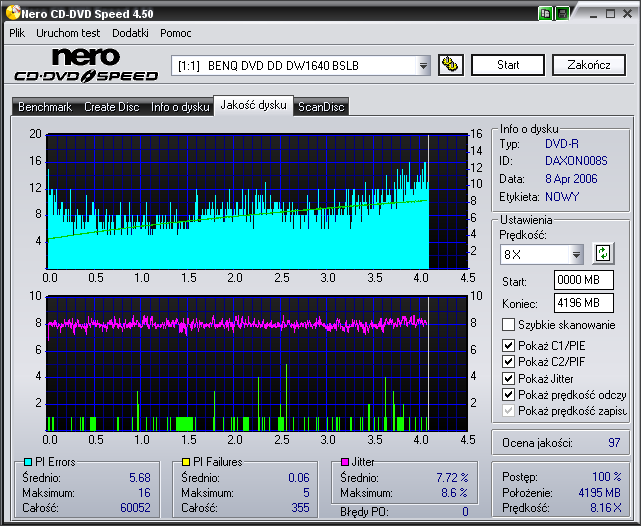Click the drive options icon beside drive selector

(x=451, y=65)
